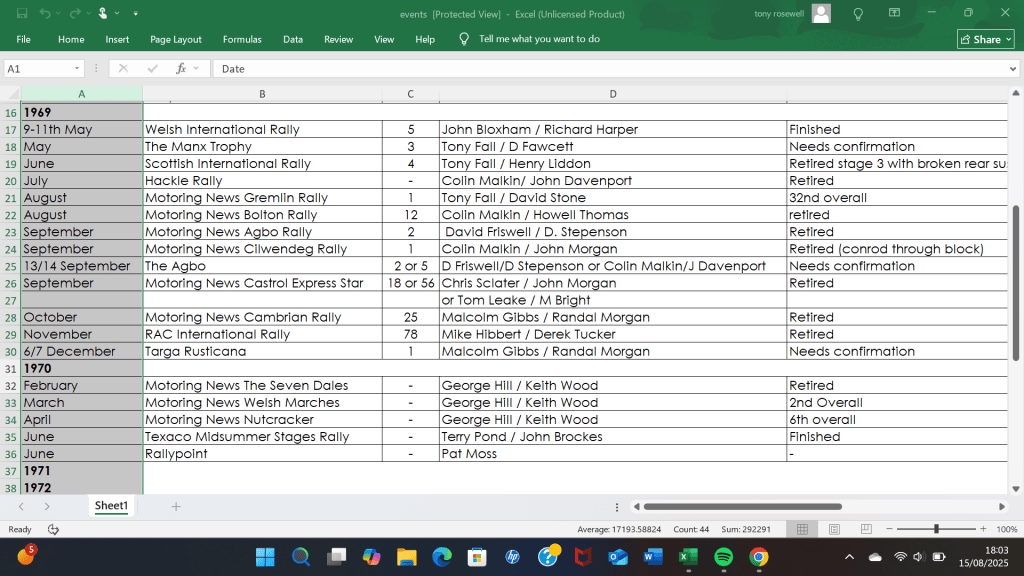Open the Formulas ribbon tab
Screen dimensions: 1024x576
point(242,39)
